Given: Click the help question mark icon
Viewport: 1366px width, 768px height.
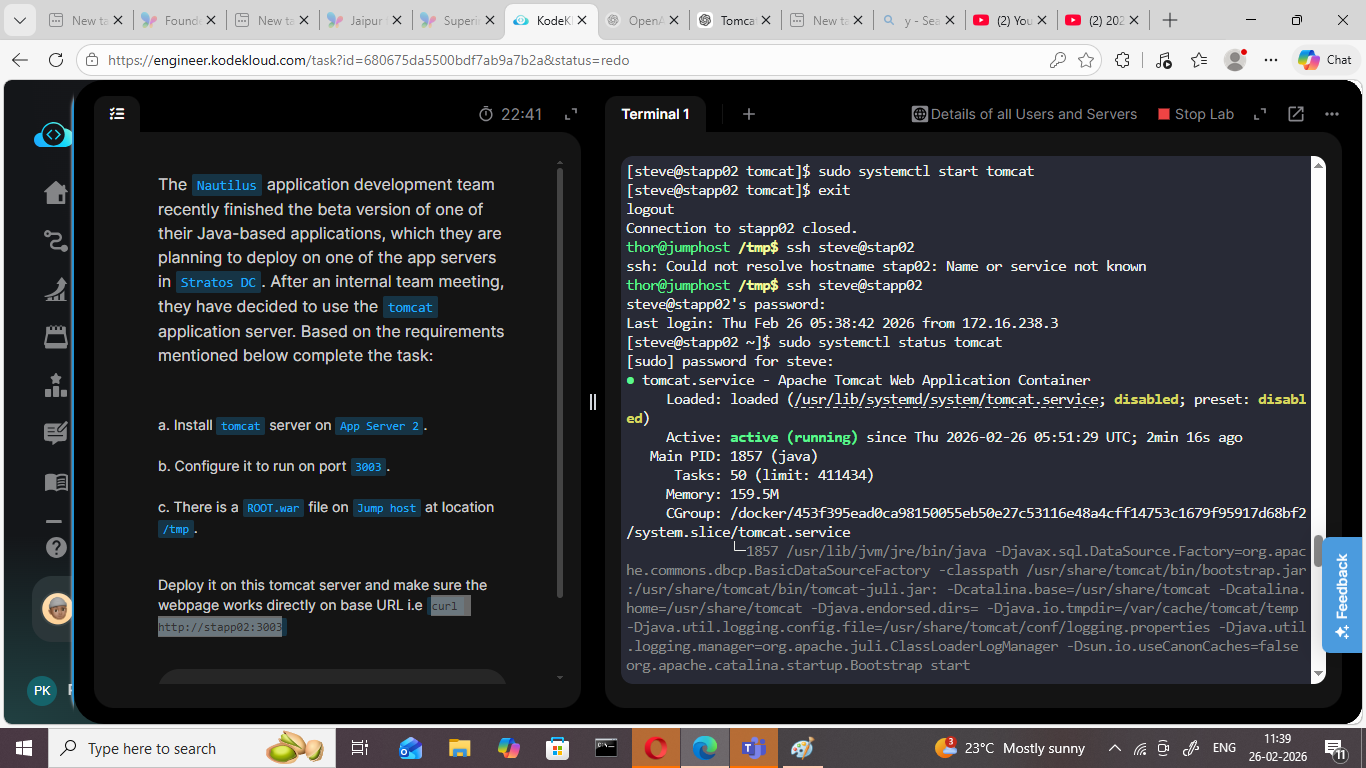Looking at the screenshot, I should pos(56,547).
